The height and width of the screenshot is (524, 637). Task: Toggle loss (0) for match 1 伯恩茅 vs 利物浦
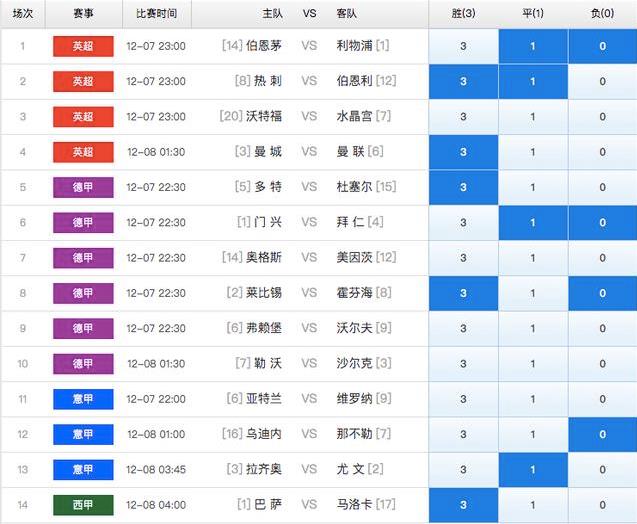pyautogui.click(x=602, y=46)
